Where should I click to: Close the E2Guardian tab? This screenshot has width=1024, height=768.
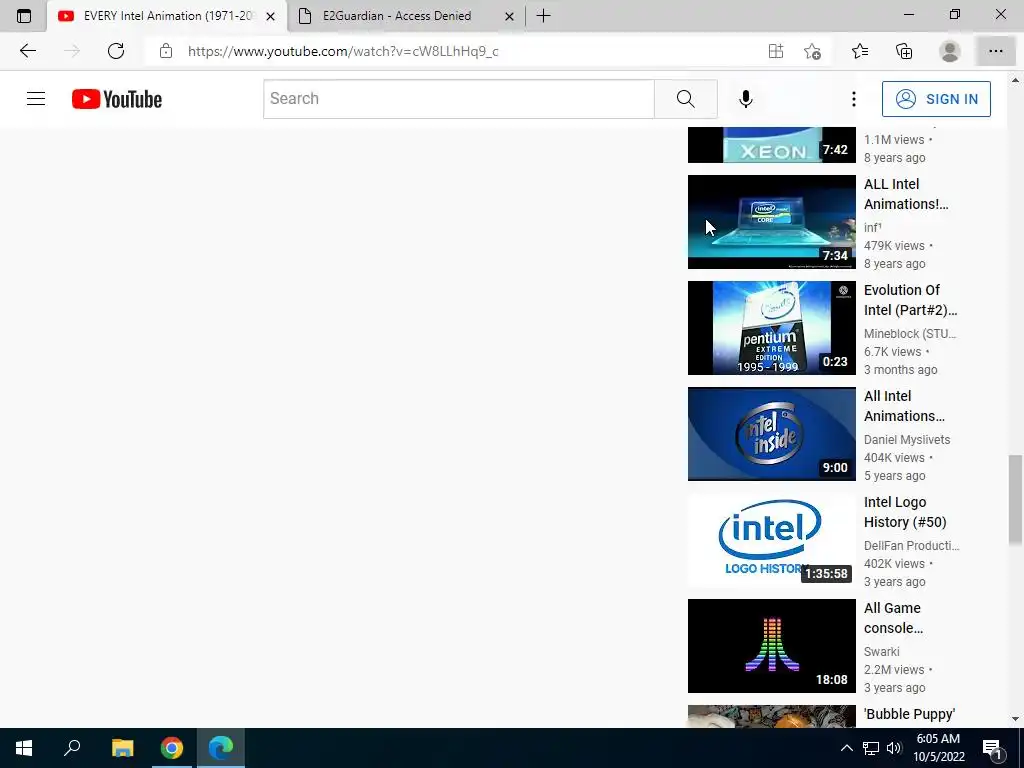(x=509, y=16)
